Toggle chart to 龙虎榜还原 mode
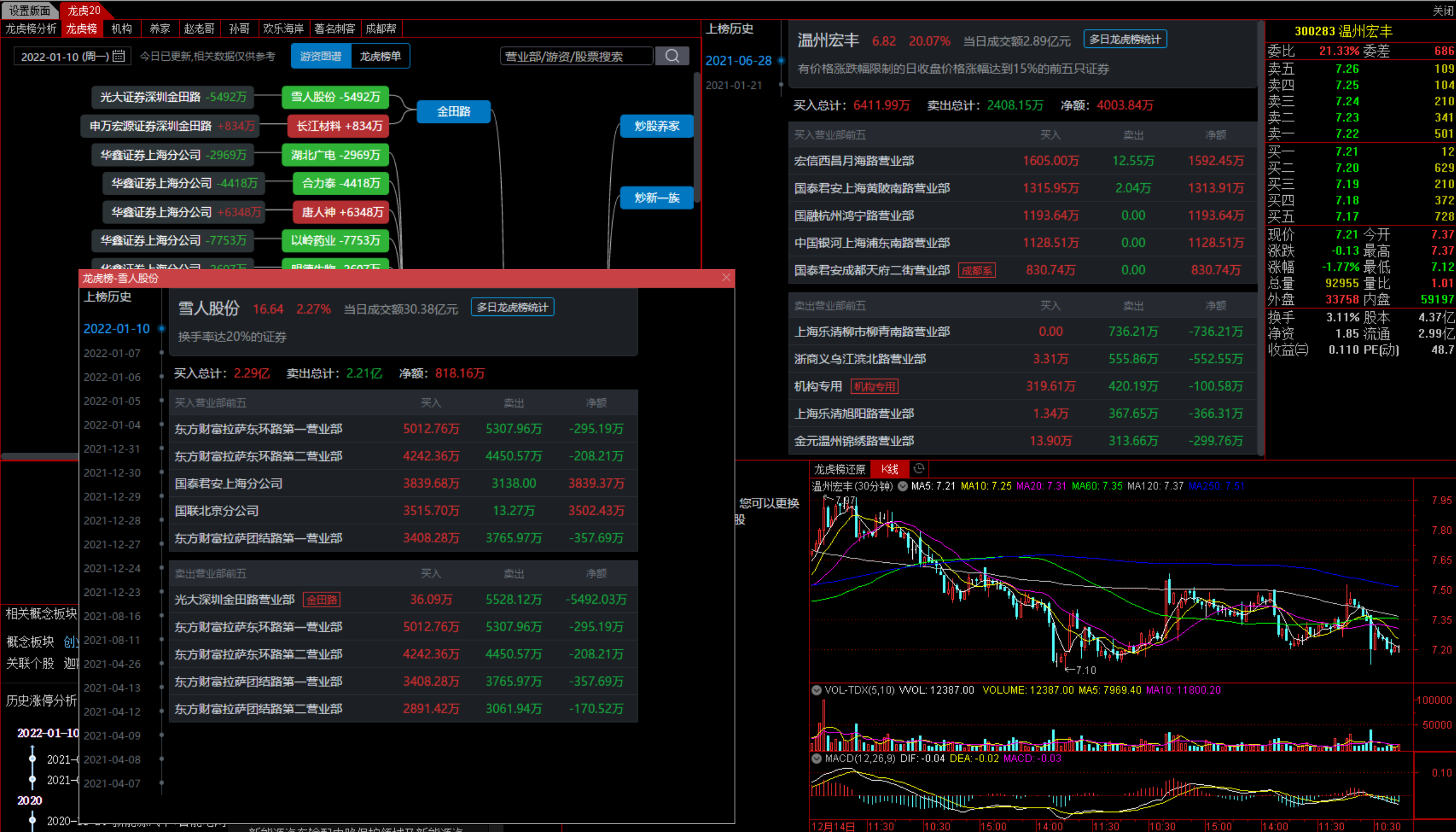 [839, 469]
